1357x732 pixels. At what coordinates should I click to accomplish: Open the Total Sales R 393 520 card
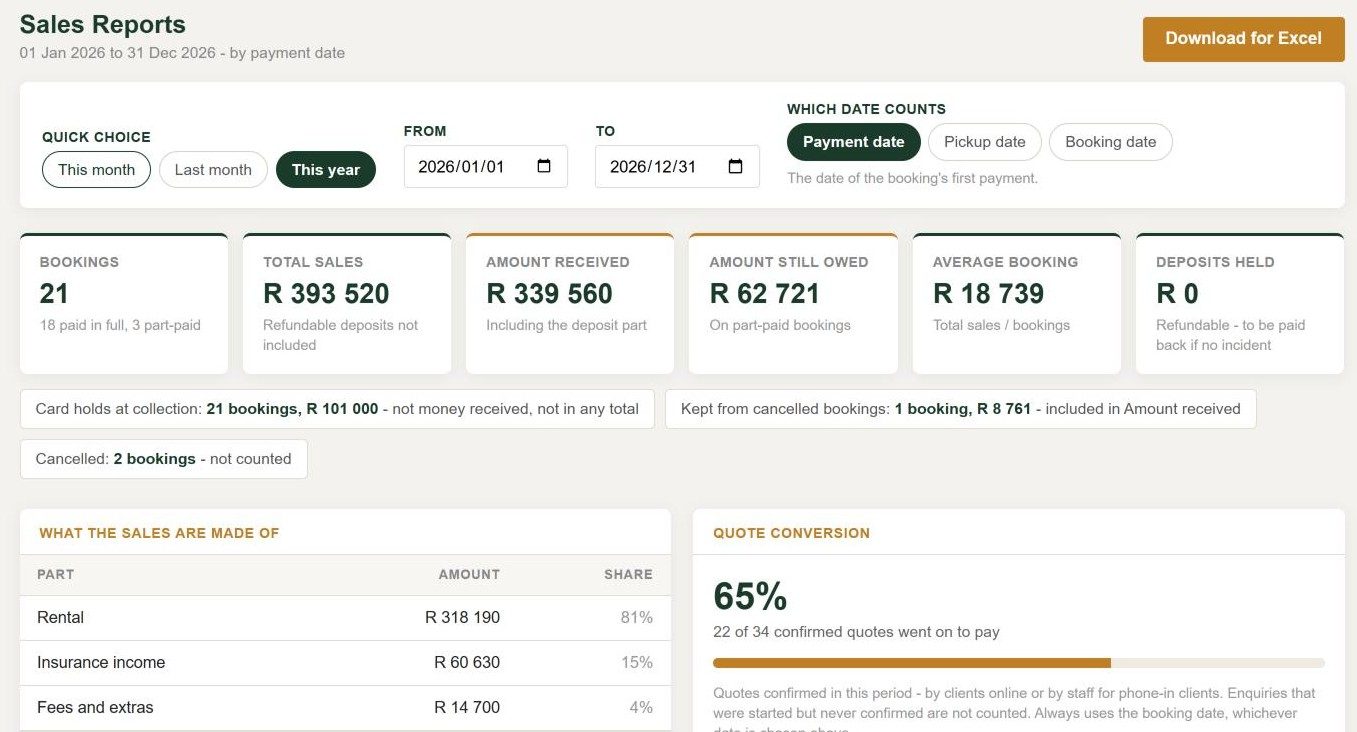point(347,304)
